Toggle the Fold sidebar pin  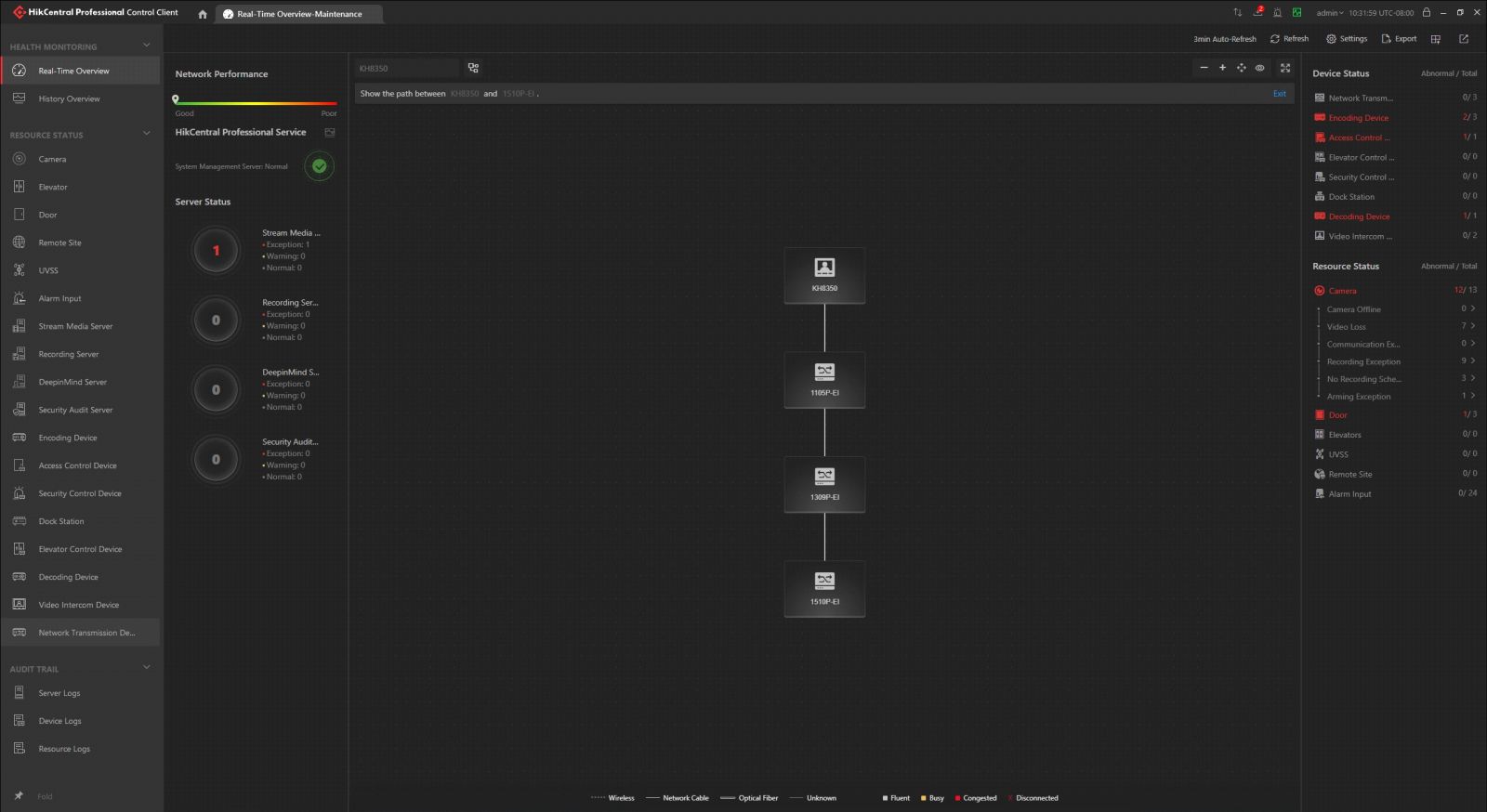point(19,796)
